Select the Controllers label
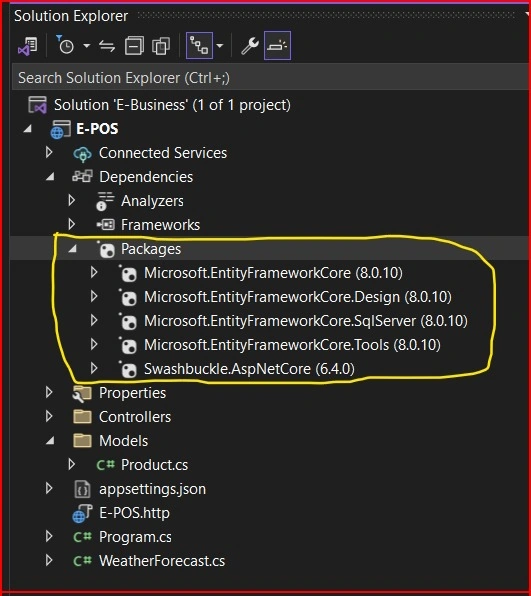This screenshot has width=531, height=596. click(x=135, y=417)
